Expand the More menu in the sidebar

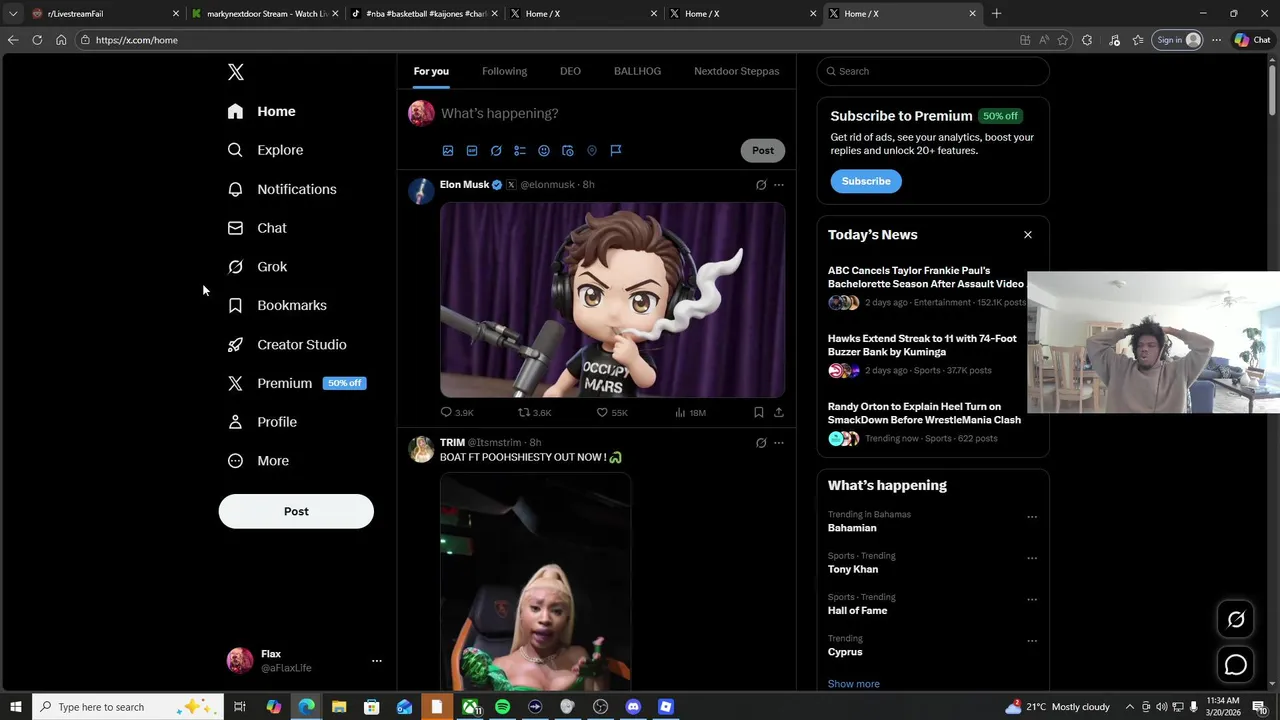pos(258,461)
